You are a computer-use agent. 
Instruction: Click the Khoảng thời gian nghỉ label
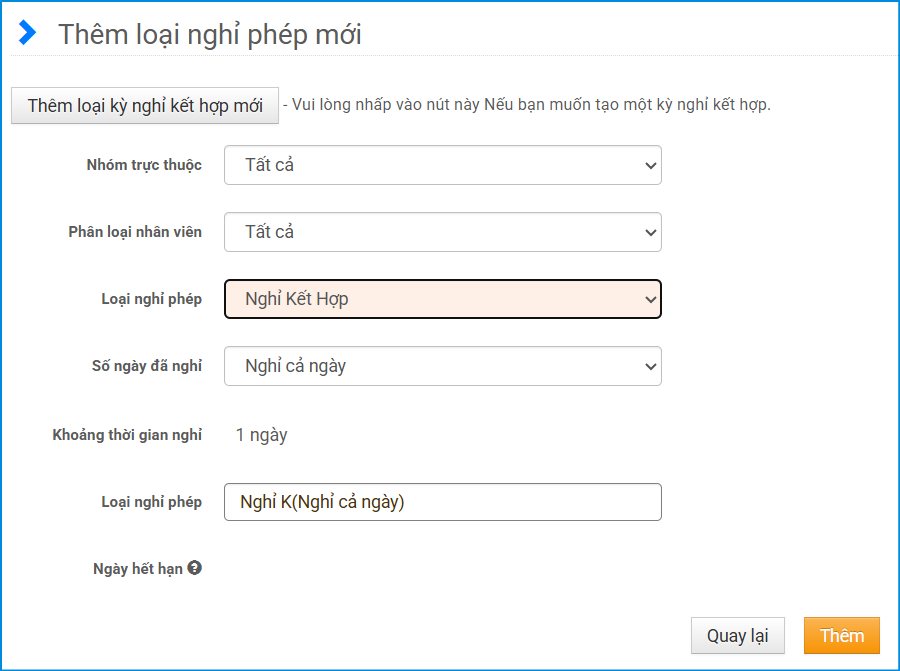pos(127,435)
